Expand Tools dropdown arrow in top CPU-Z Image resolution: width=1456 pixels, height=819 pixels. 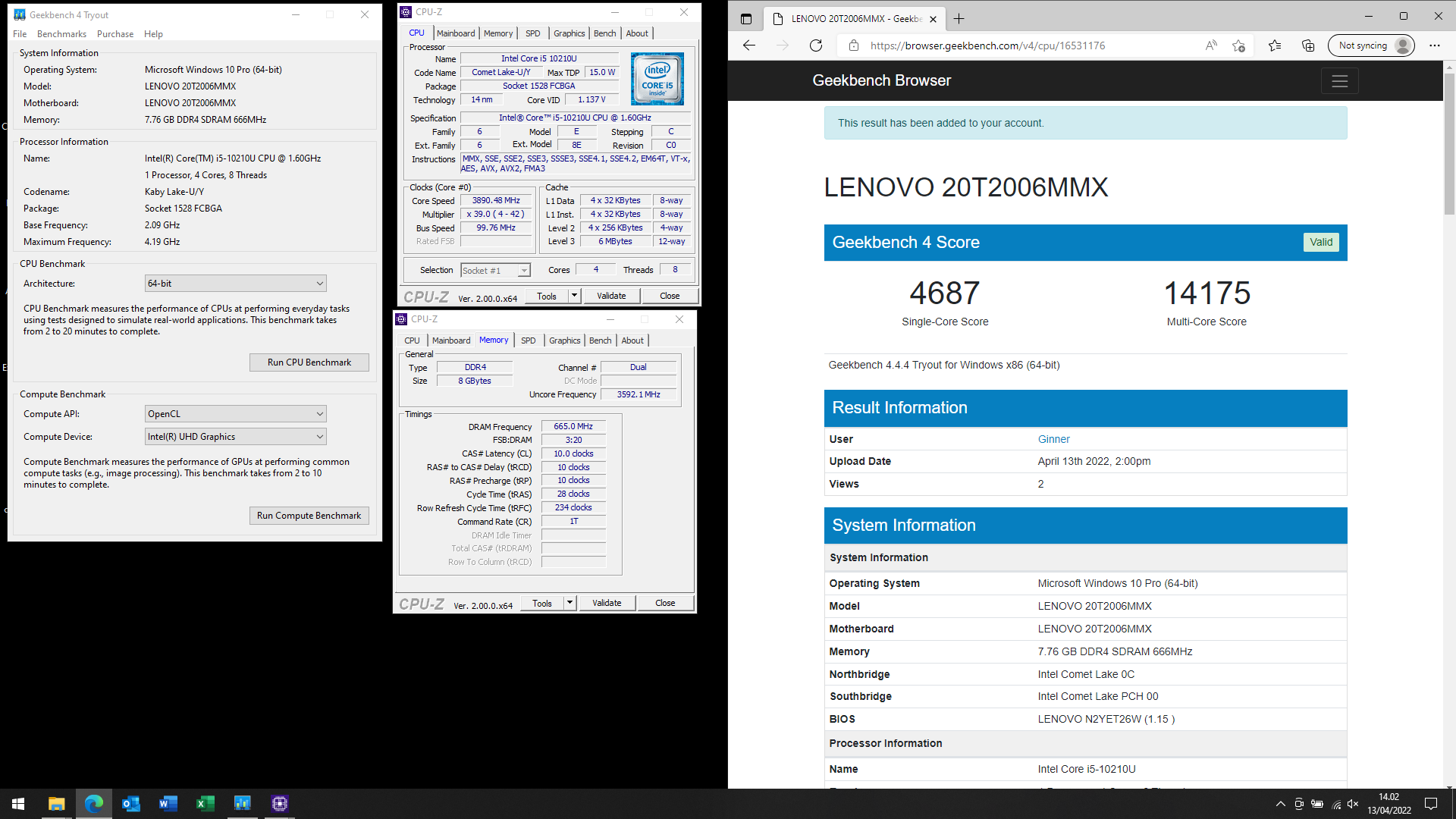click(574, 296)
